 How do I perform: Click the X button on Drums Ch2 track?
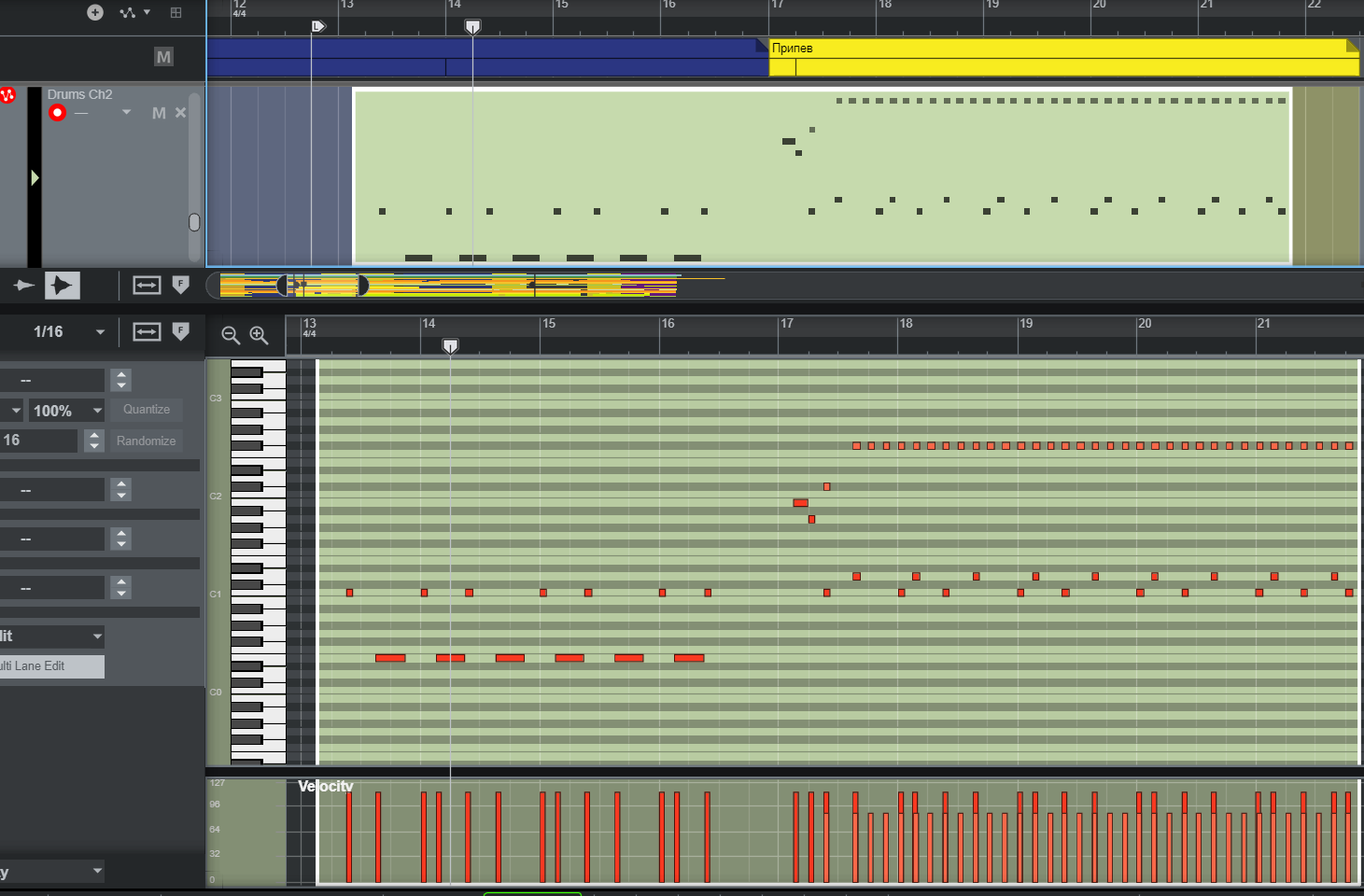[180, 113]
